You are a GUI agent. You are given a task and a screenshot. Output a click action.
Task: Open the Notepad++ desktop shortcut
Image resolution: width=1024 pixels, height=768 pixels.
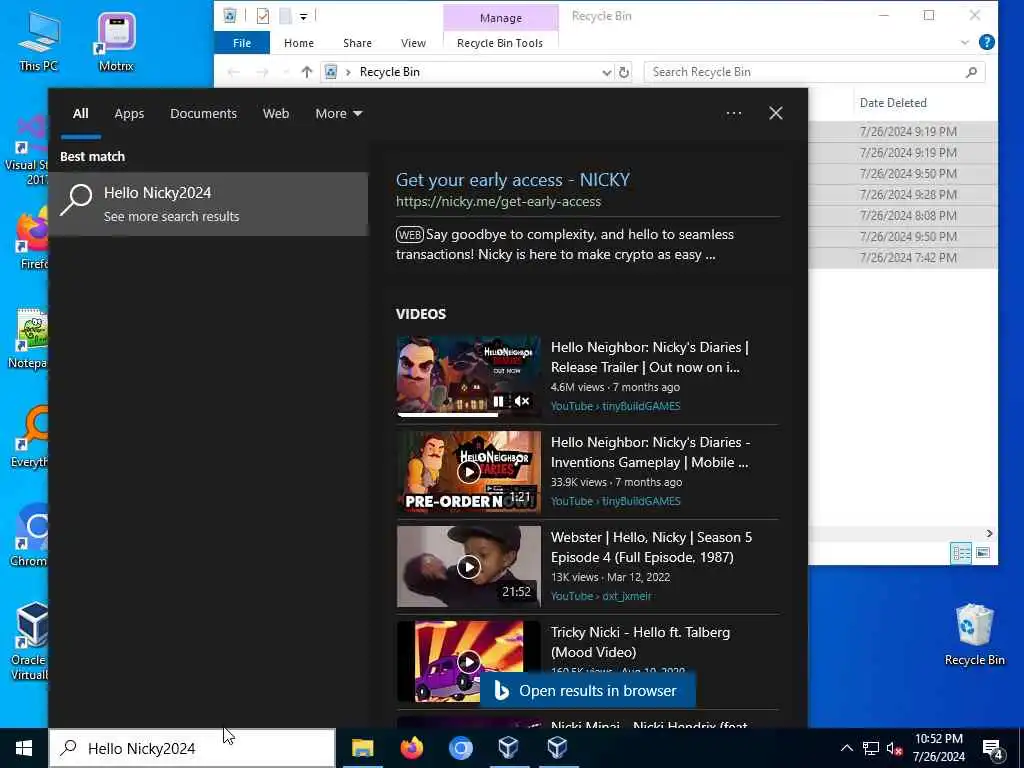27,338
